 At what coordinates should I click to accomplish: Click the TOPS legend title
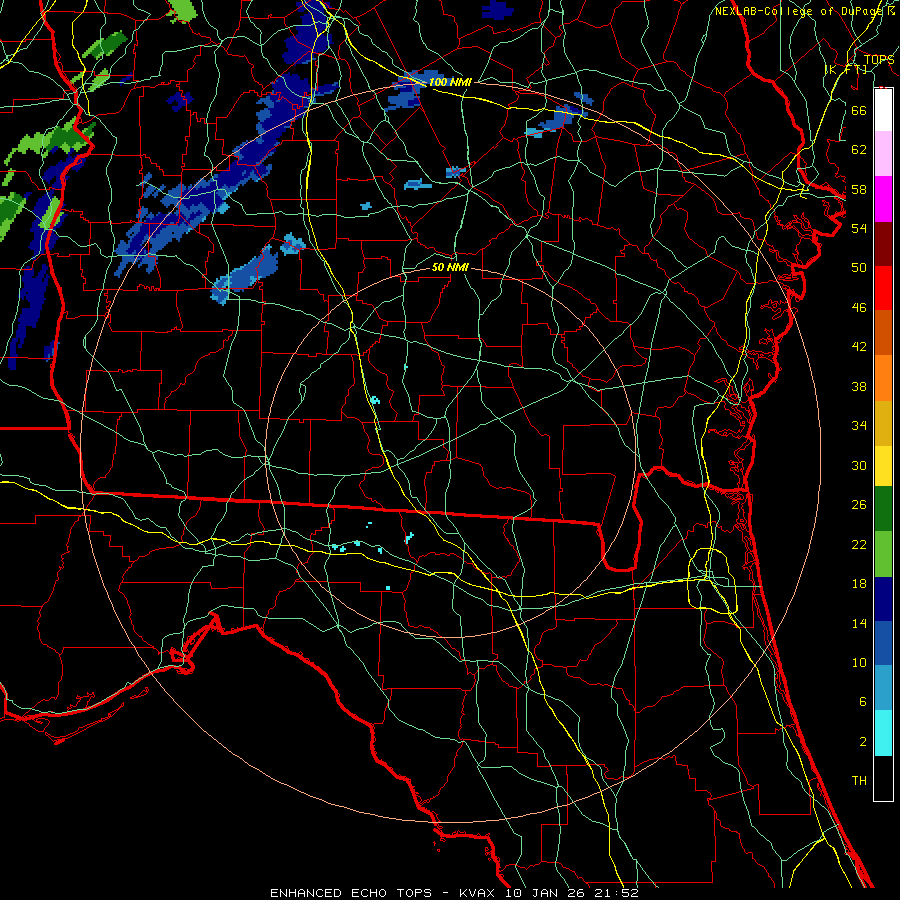(x=879, y=60)
